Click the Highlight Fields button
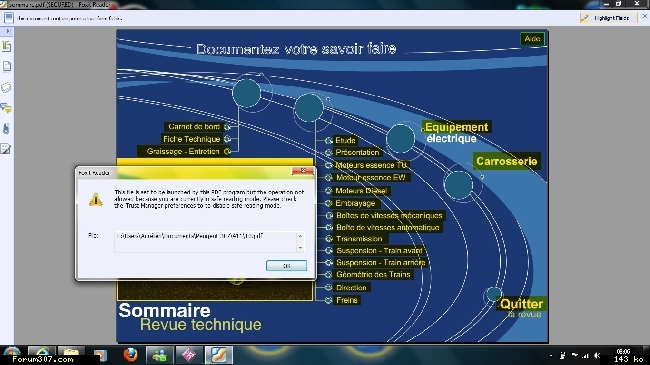The image size is (650, 365). point(608,18)
